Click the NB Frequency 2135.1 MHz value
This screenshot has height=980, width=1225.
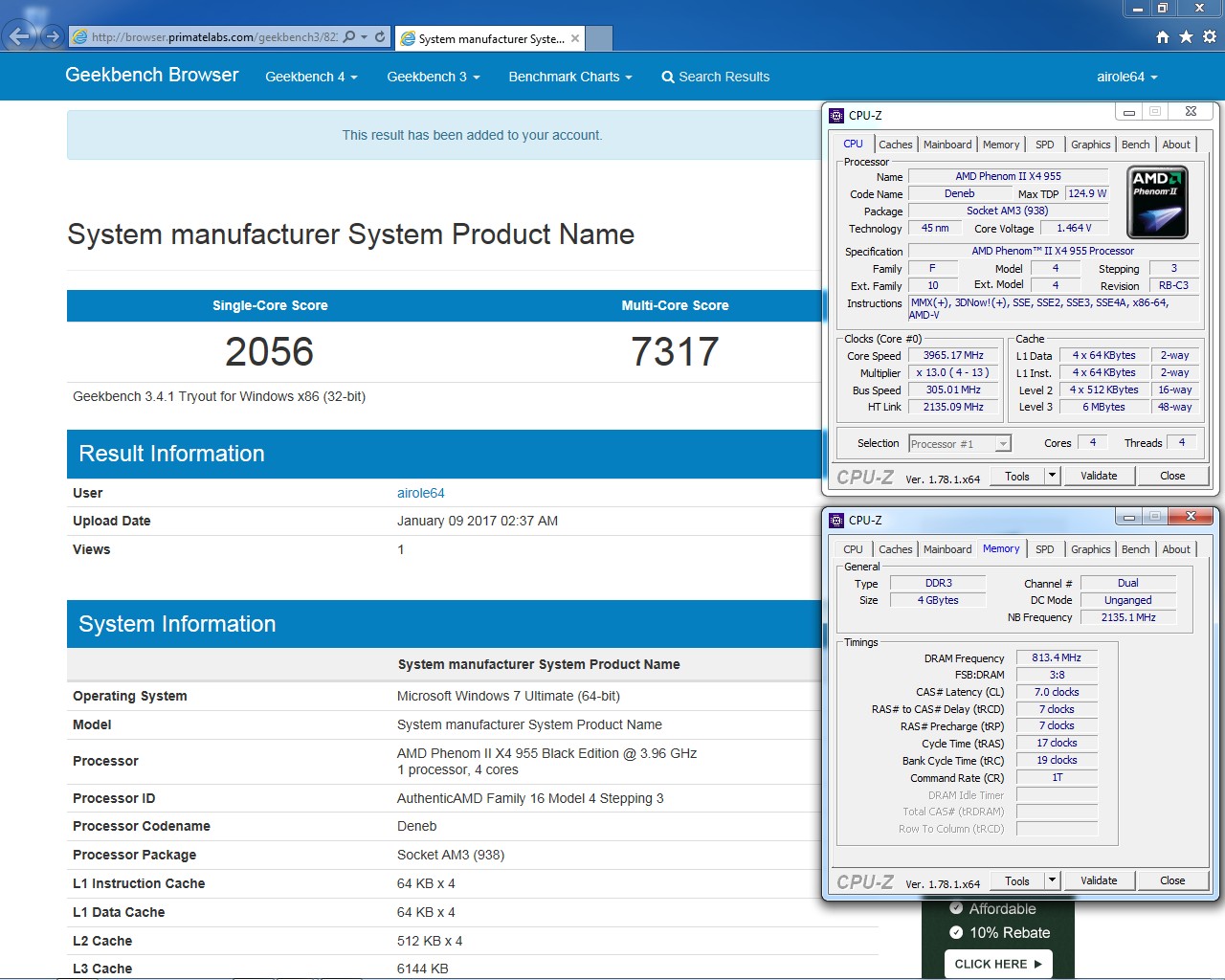pyautogui.click(x=1128, y=617)
